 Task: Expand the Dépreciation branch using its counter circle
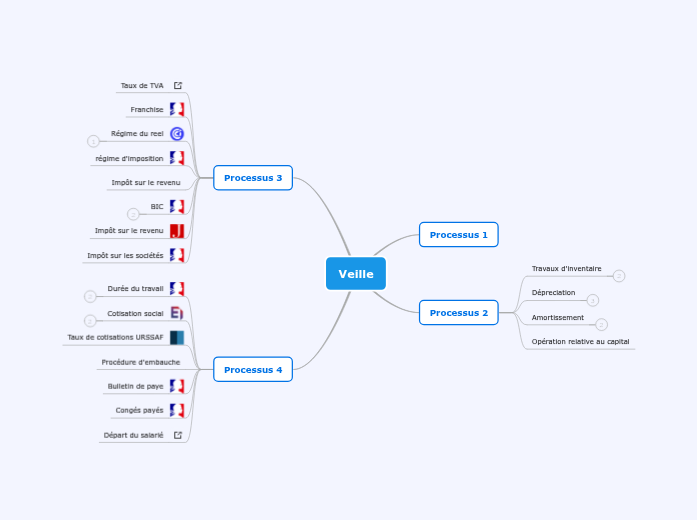click(x=592, y=300)
